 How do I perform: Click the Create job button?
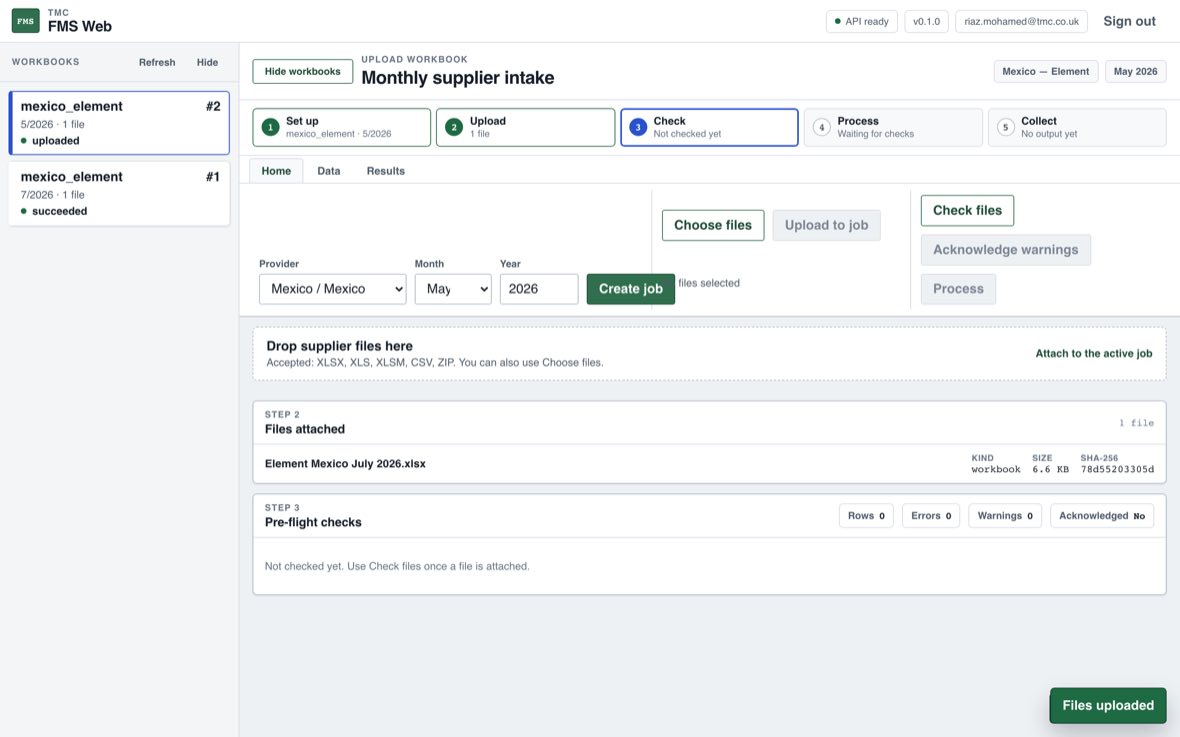[x=631, y=289]
